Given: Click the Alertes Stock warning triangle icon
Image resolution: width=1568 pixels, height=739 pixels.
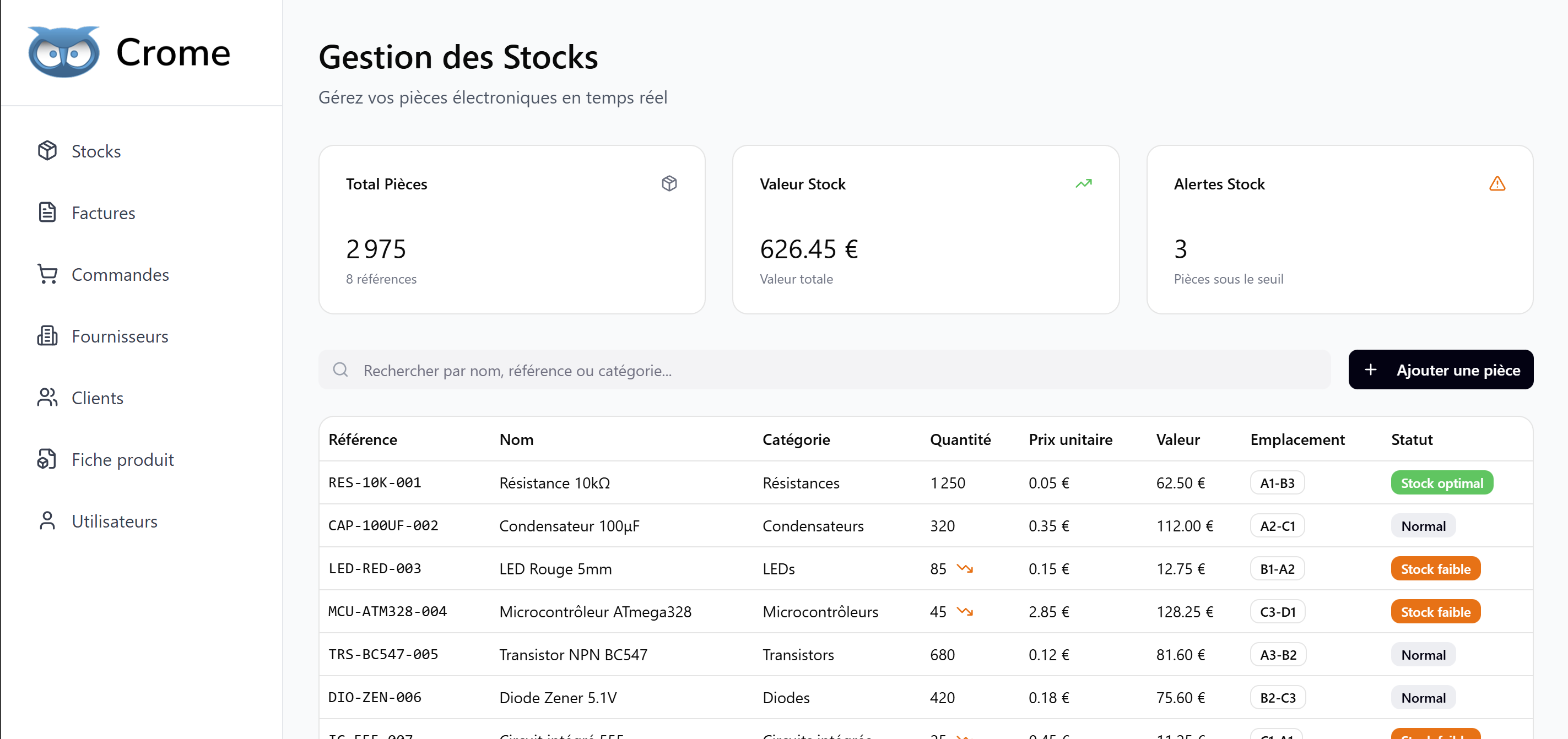Looking at the screenshot, I should (1497, 184).
